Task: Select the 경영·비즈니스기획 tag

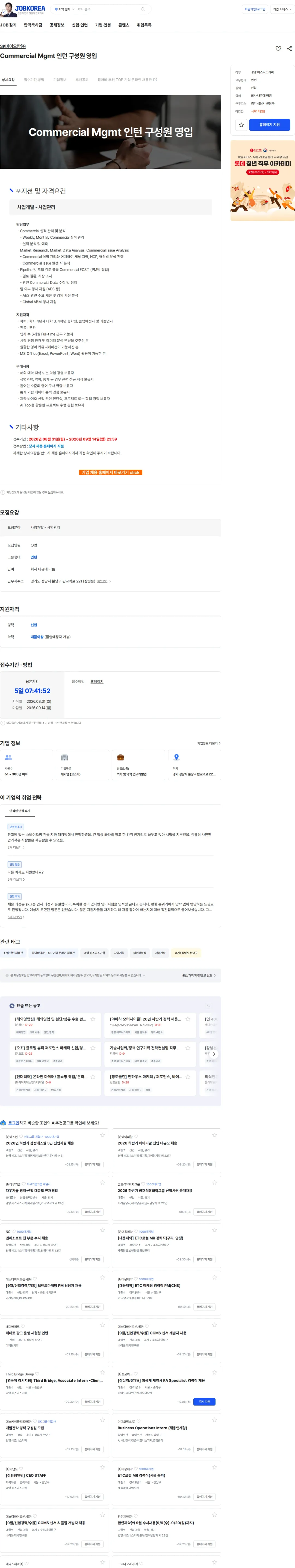Action: tap(94, 953)
